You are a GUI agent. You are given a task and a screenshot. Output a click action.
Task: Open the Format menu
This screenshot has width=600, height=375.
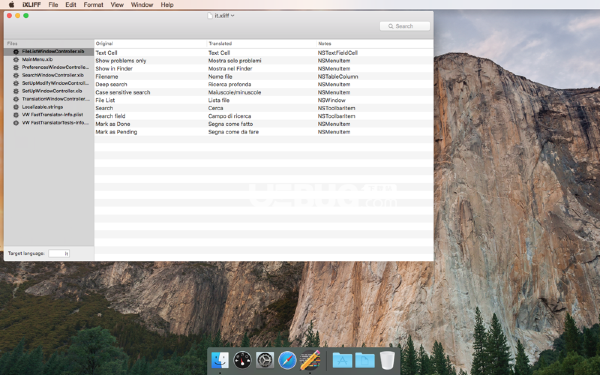tap(93, 5)
